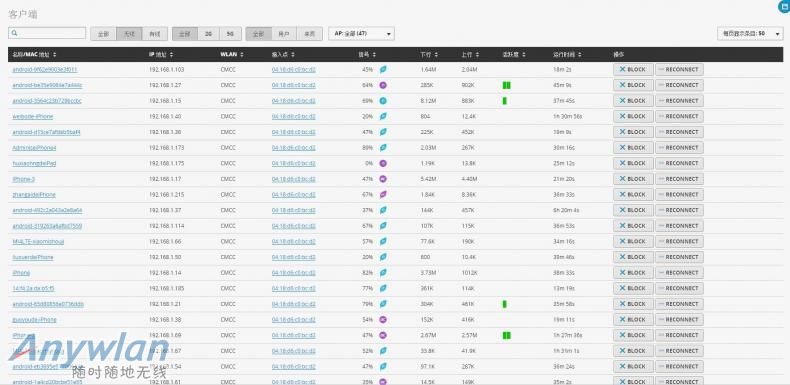Click the purple leaf icon for 192.168.1.215
This screenshot has width=790, height=385.
(383, 195)
